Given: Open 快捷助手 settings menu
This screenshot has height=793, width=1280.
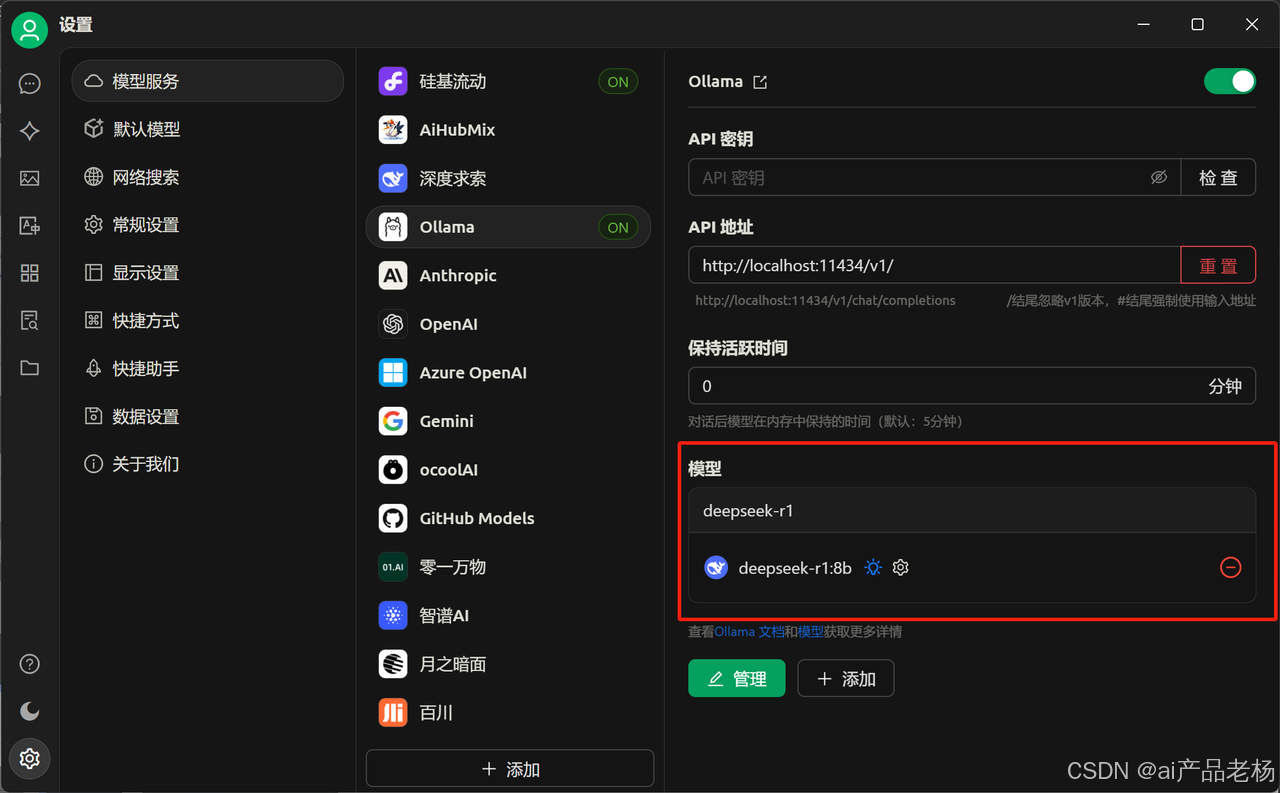Looking at the screenshot, I should [208, 369].
